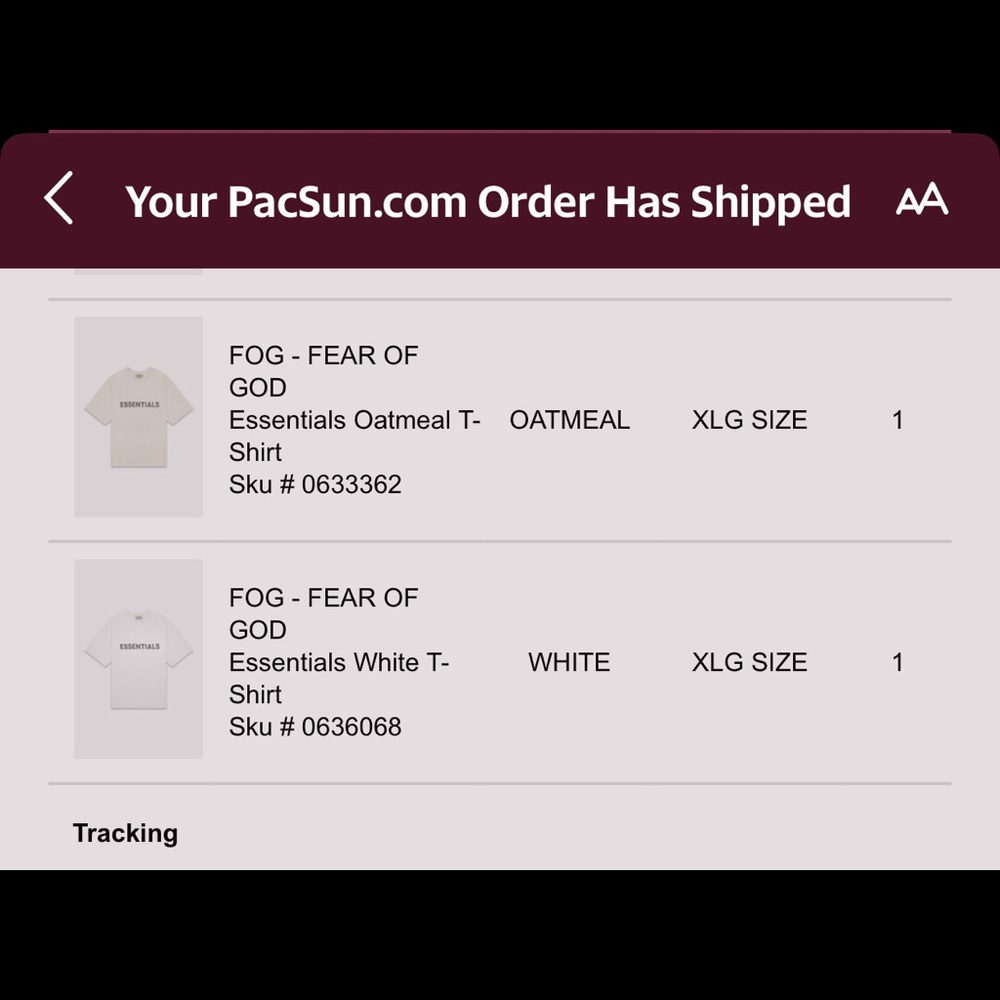1000x1000 pixels.
Task: Tap the back arrow icon
Action: tap(59, 198)
